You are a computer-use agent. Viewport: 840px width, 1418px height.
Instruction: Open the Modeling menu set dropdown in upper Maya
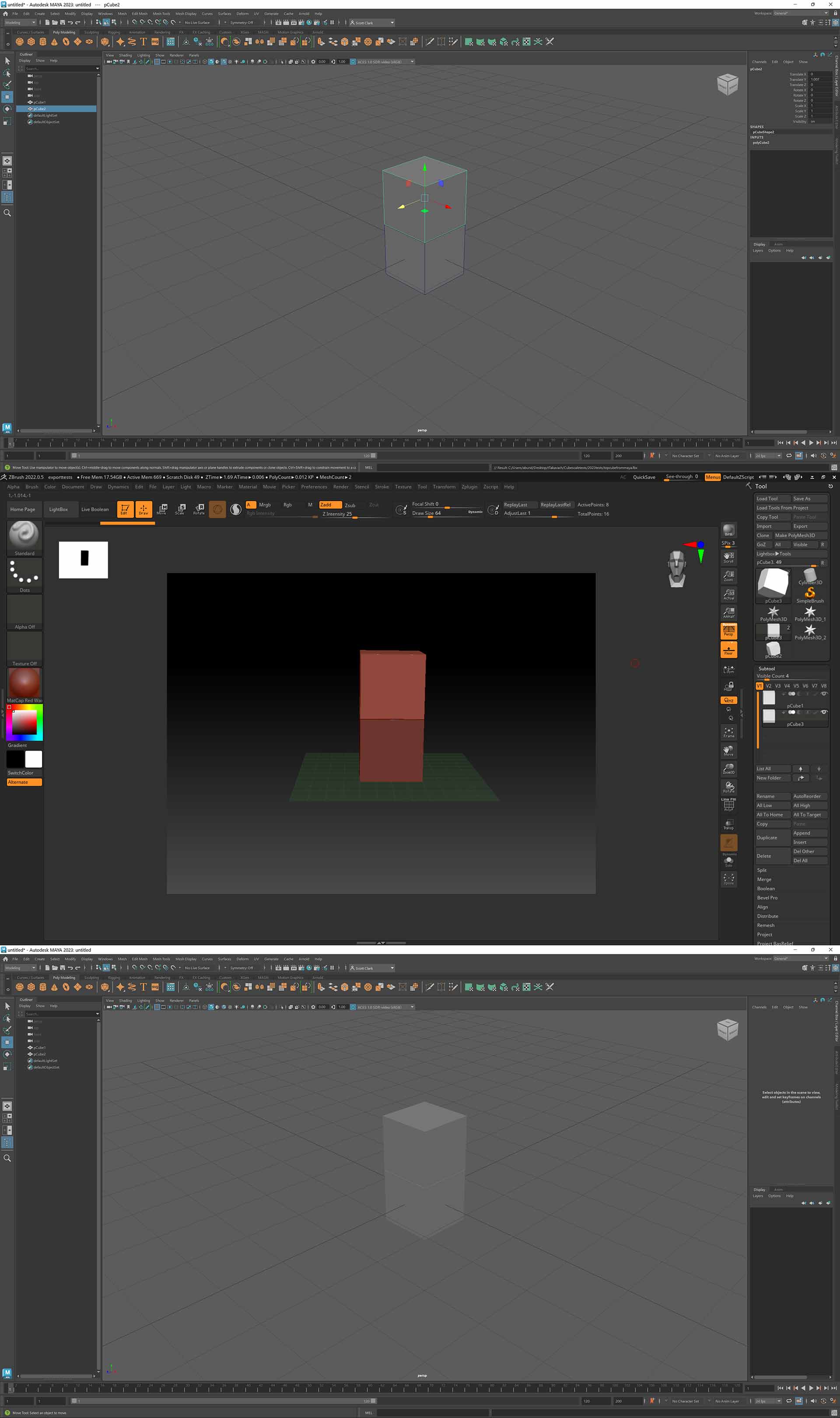[x=21, y=23]
